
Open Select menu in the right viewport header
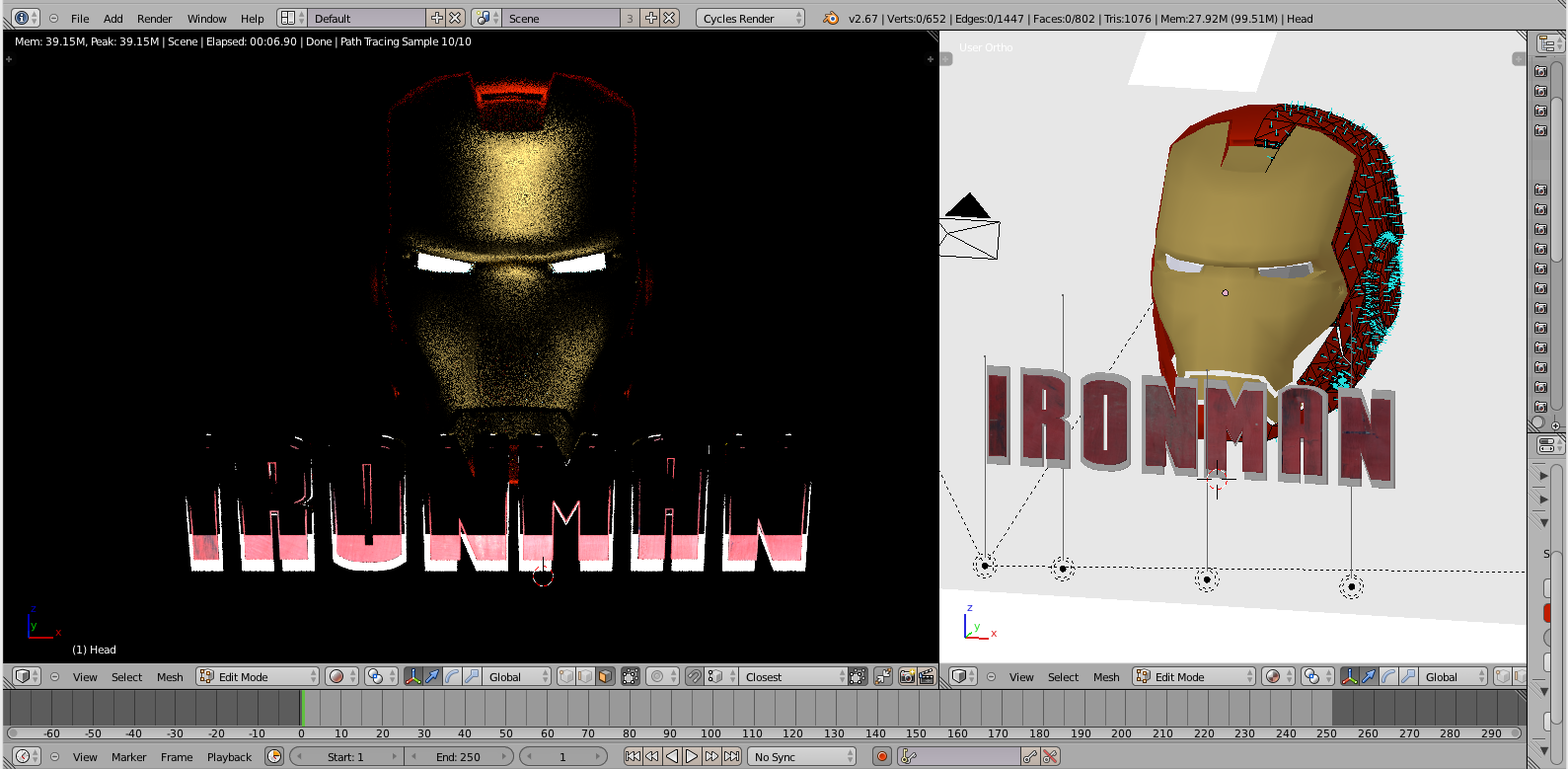click(1063, 677)
